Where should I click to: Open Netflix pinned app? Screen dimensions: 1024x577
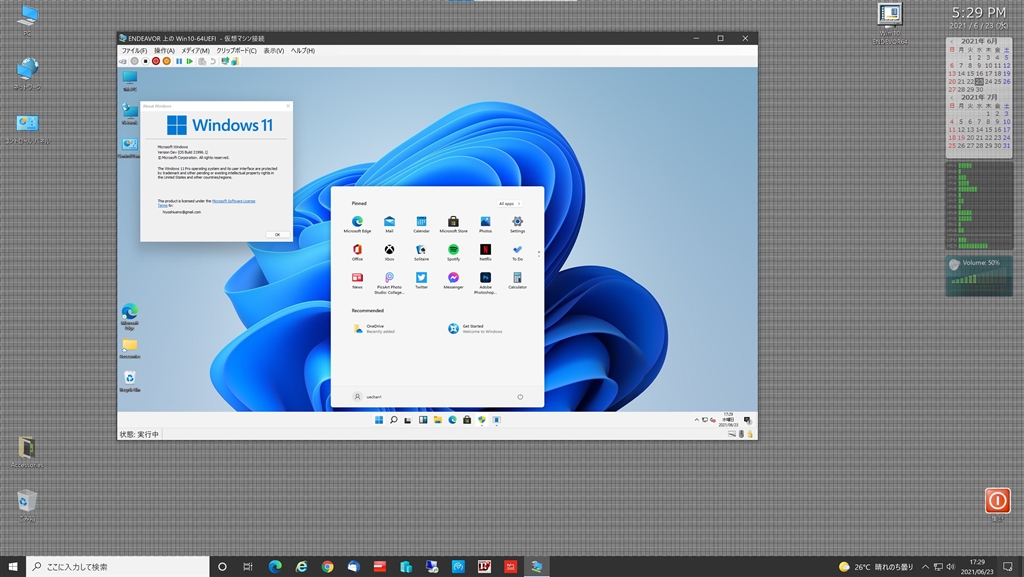[485, 250]
